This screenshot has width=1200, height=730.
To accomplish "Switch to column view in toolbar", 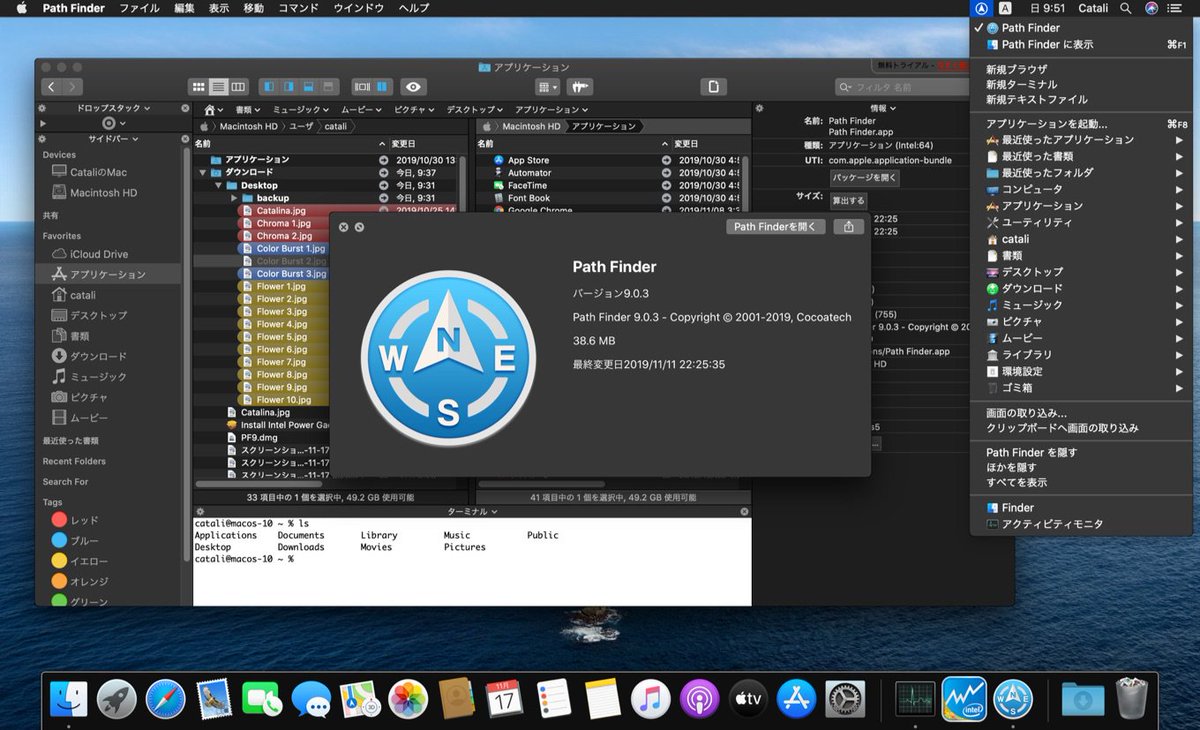I will point(237,87).
